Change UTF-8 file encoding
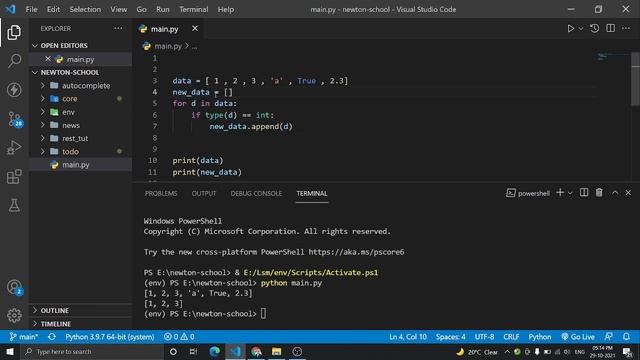 [484, 337]
